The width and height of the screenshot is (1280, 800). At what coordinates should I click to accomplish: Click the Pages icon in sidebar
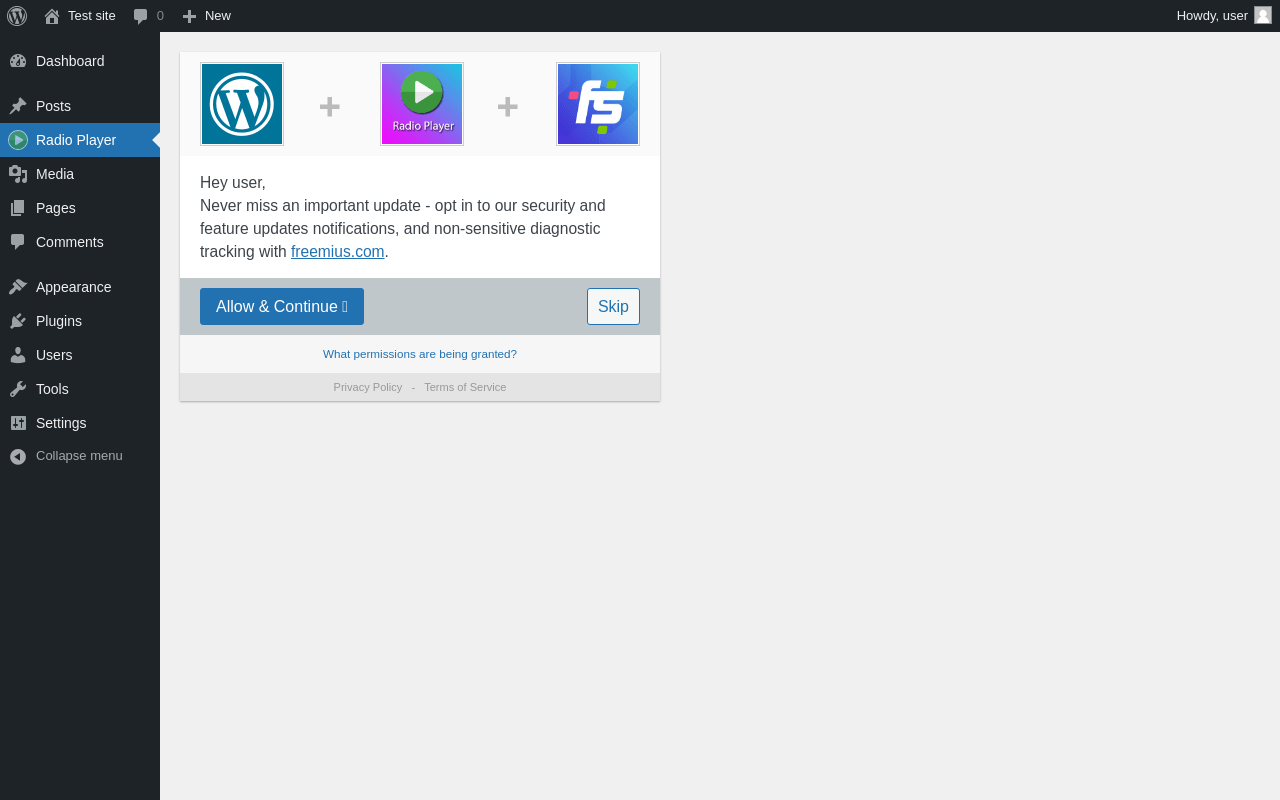pos(18,208)
